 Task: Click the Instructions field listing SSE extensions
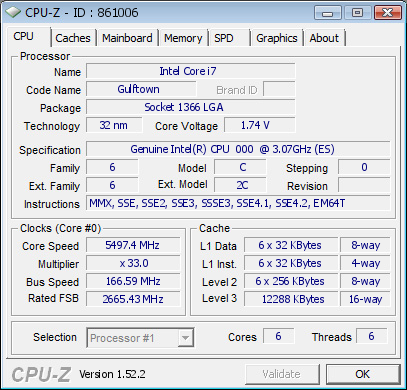pyautogui.click(x=238, y=203)
